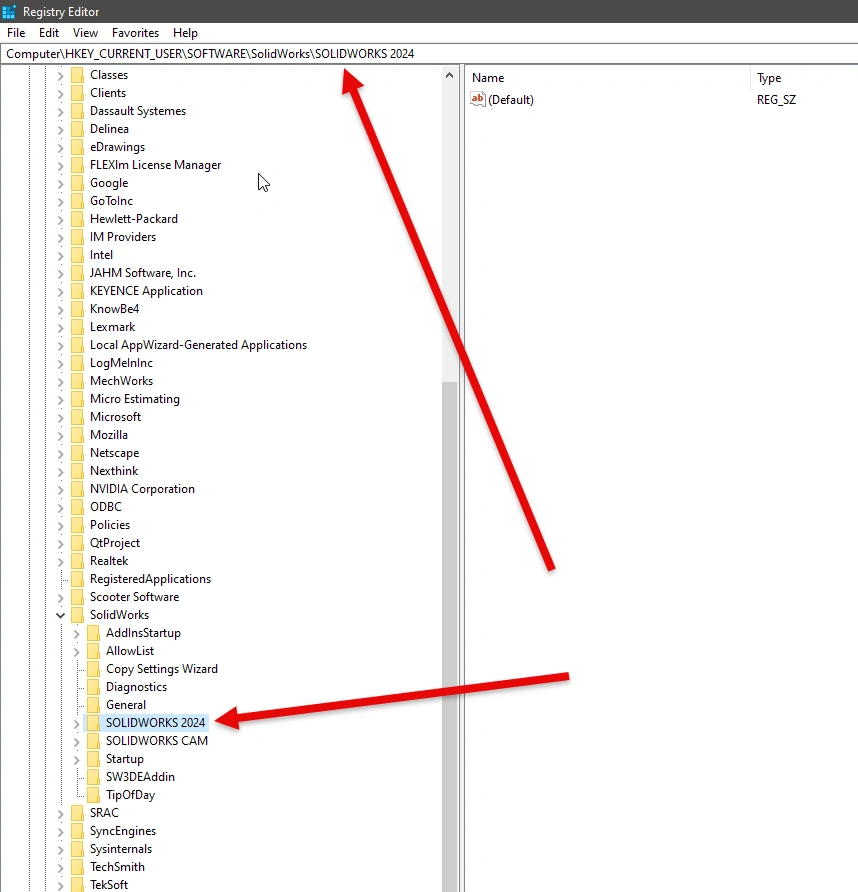Screen dimensions: 858x892
Task: Collapse the SolidWorks key
Action: 60,616
